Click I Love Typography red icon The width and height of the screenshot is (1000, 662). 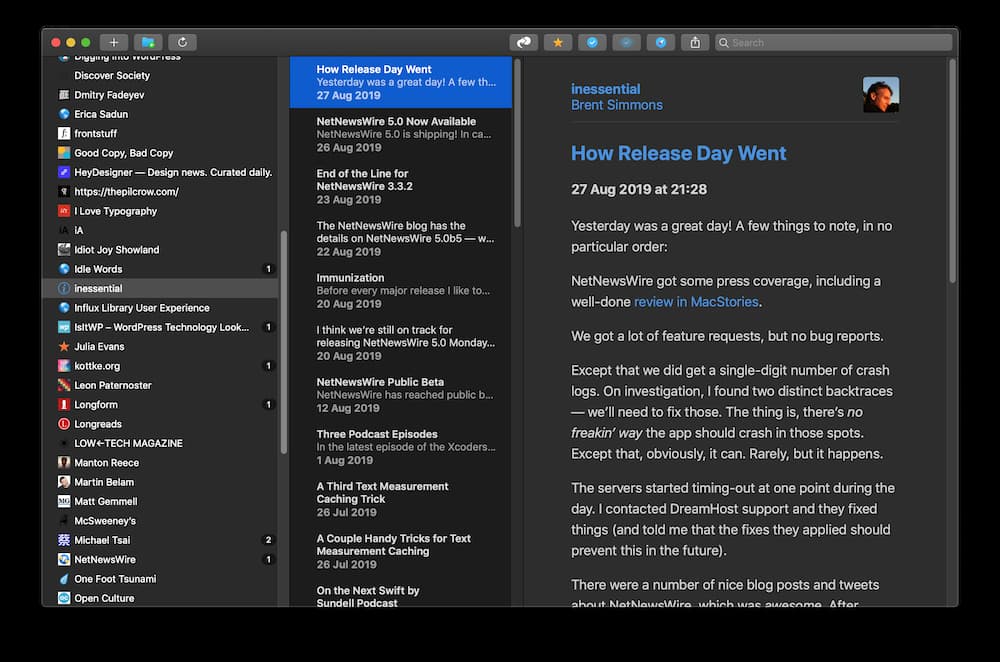click(x=64, y=210)
